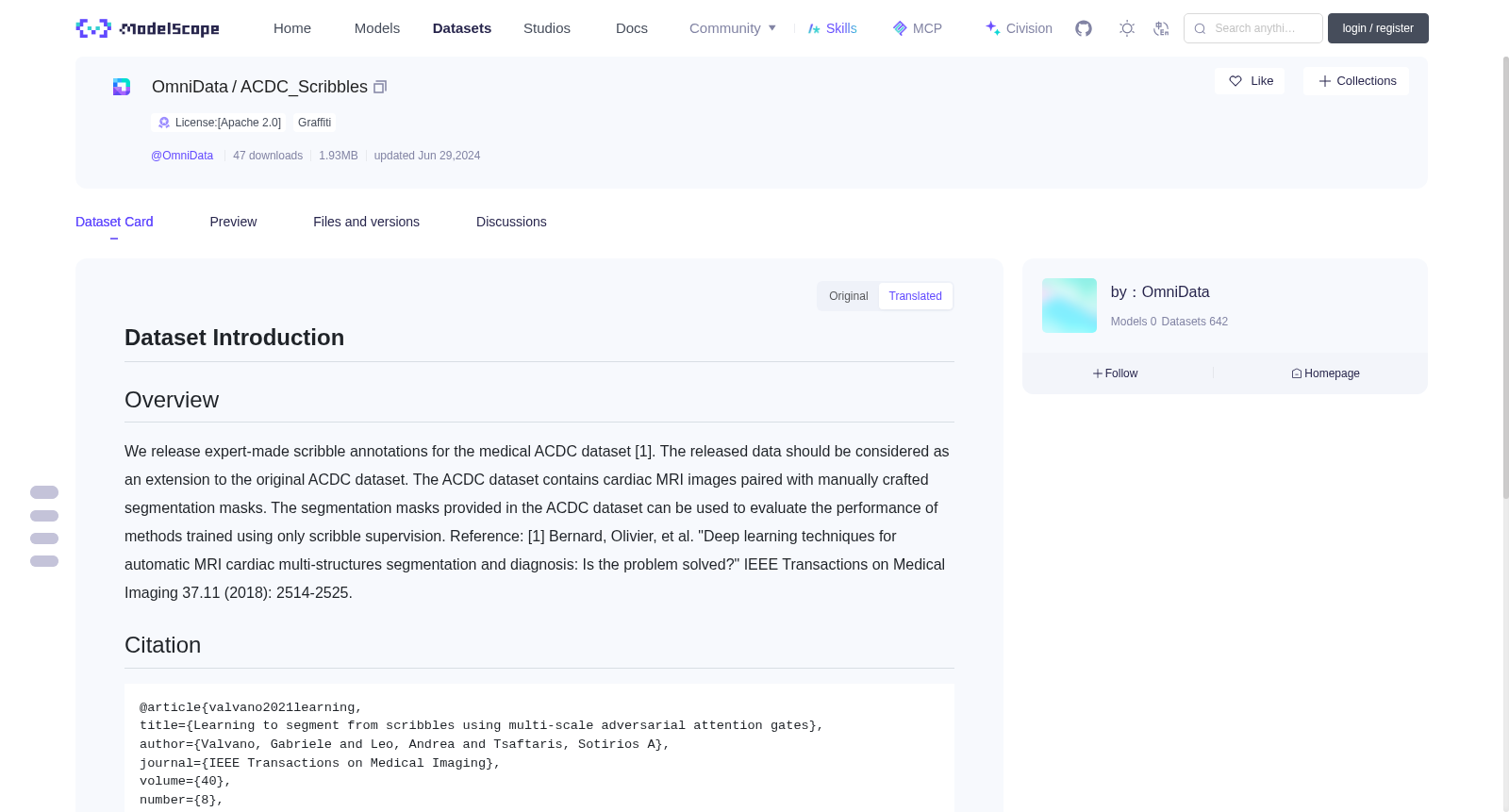This screenshot has height=812, width=1509.
Task: Click the heart Like icon
Action: coord(1235,81)
